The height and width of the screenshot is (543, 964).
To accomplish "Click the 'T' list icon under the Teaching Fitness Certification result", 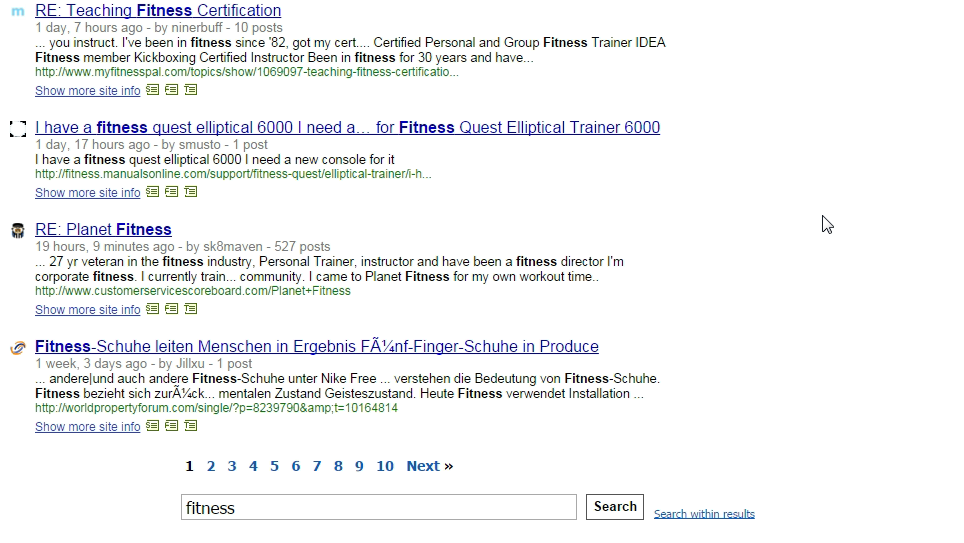I will (x=191, y=90).
